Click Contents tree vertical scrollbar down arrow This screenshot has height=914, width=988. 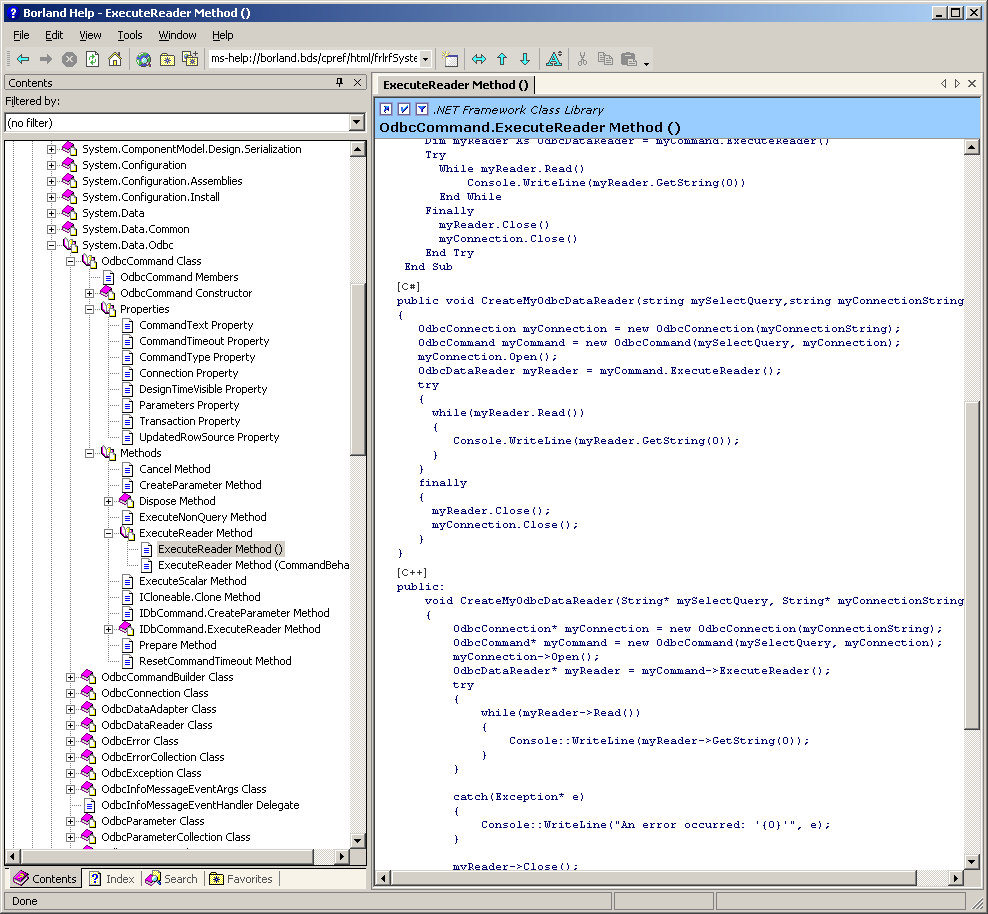coord(358,840)
